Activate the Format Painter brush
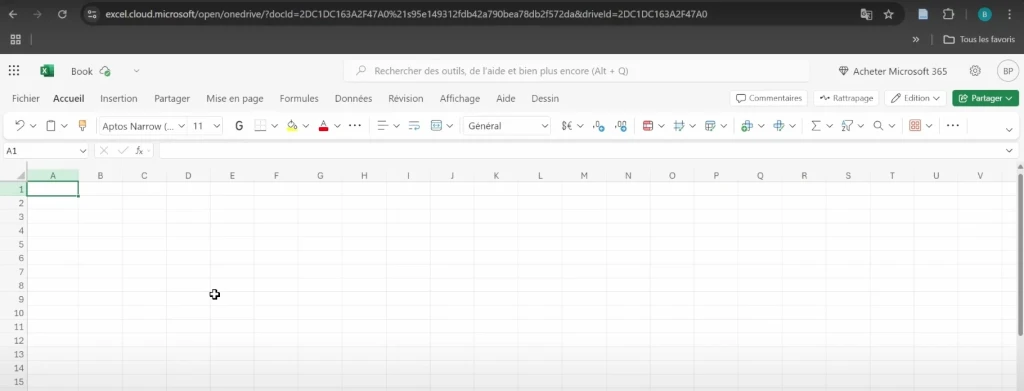This screenshot has height=391, width=1024. click(x=82, y=126)
